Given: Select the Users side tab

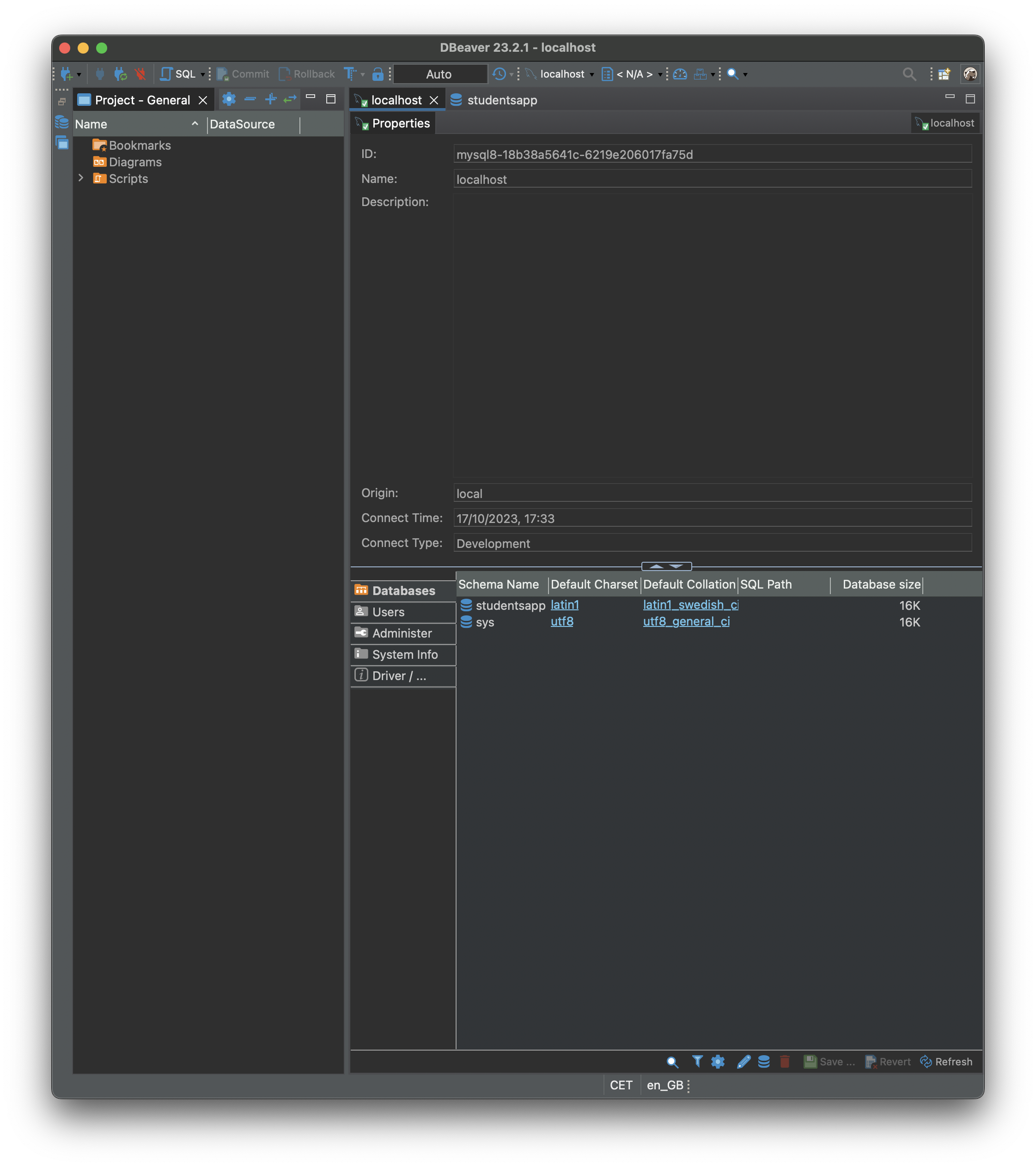Looking at the screenshot, I should [403, 612].
